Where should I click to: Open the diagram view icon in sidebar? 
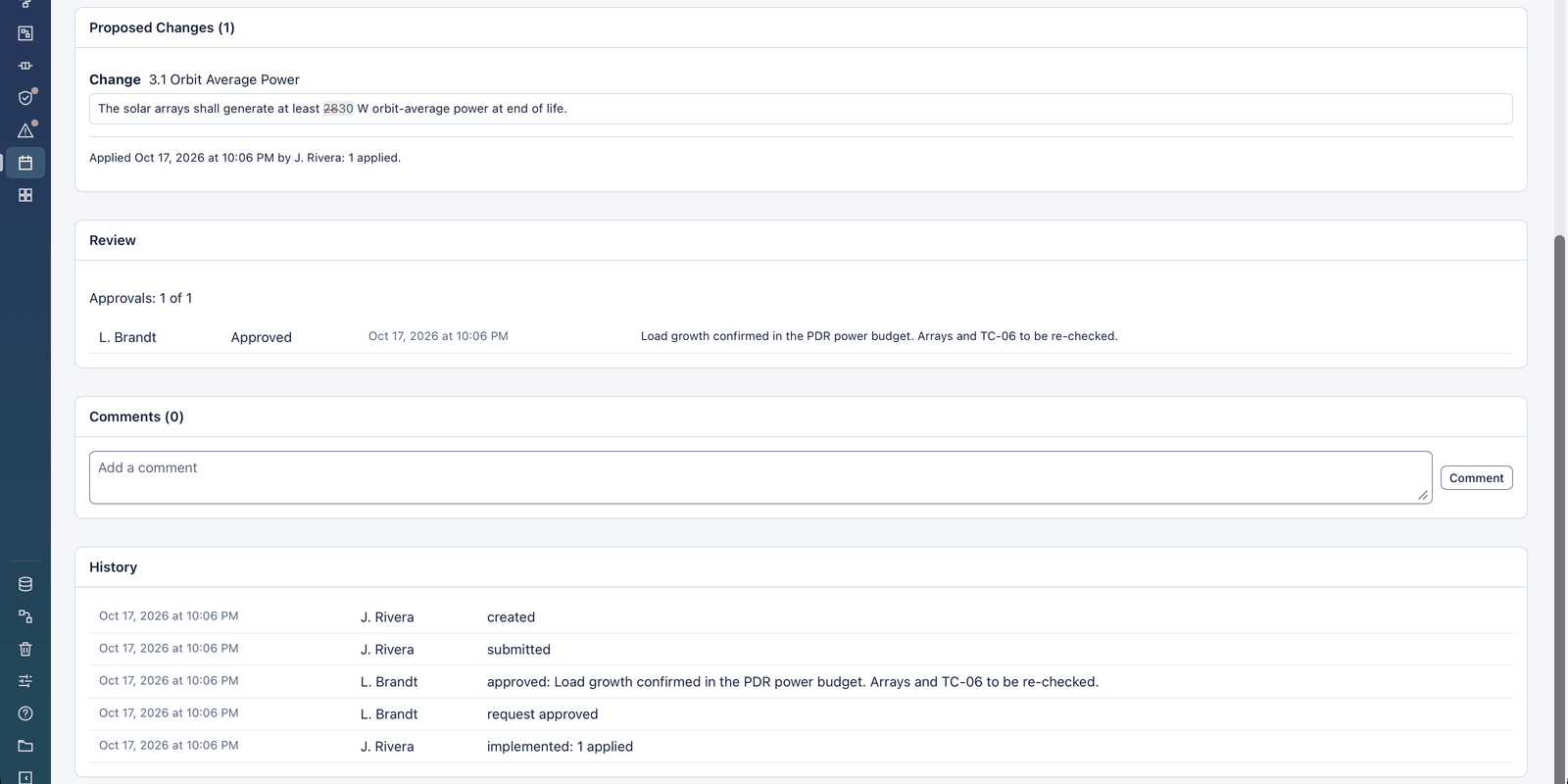coord(25,33)
